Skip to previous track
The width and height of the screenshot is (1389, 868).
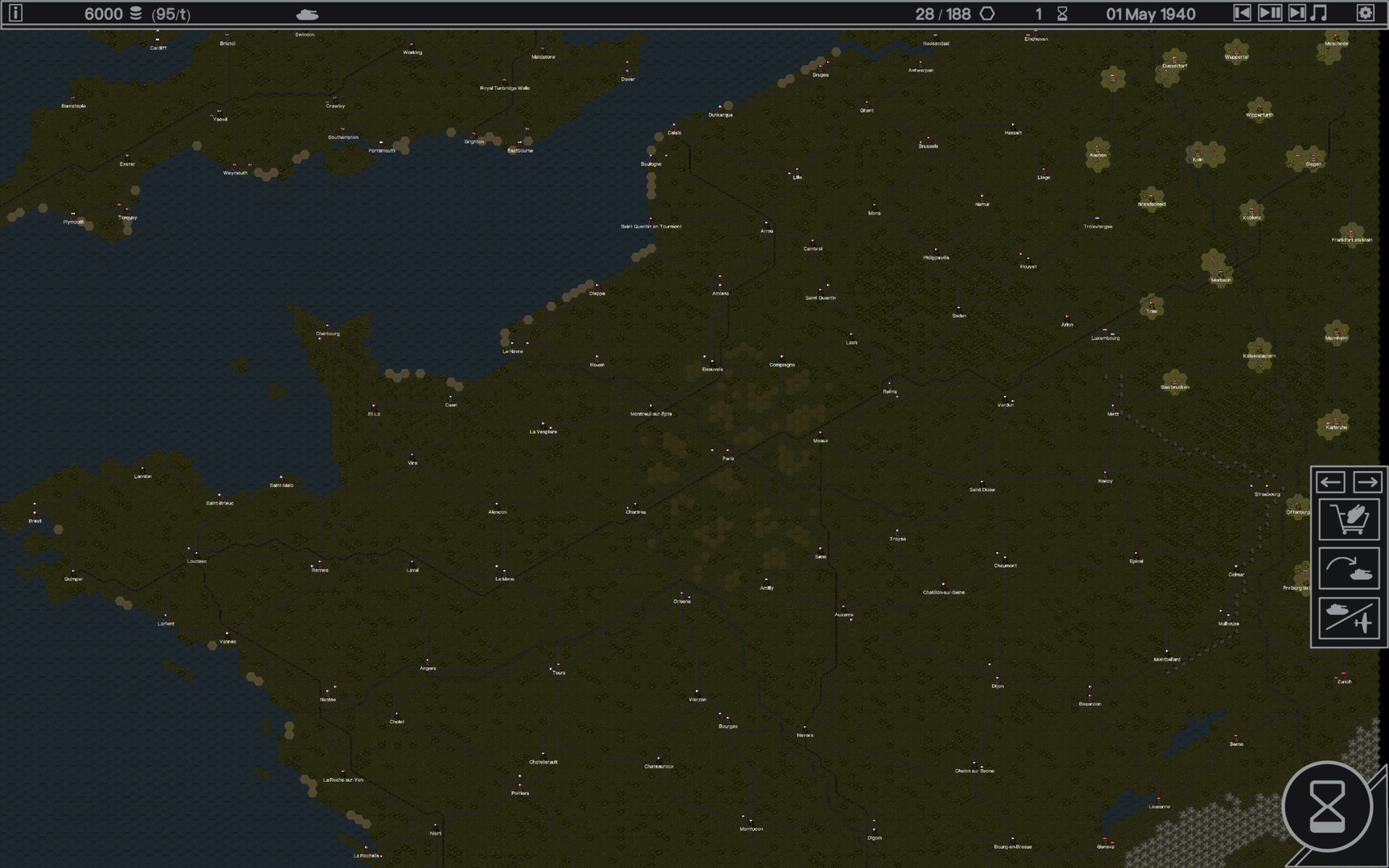(x=1242, y=13)
